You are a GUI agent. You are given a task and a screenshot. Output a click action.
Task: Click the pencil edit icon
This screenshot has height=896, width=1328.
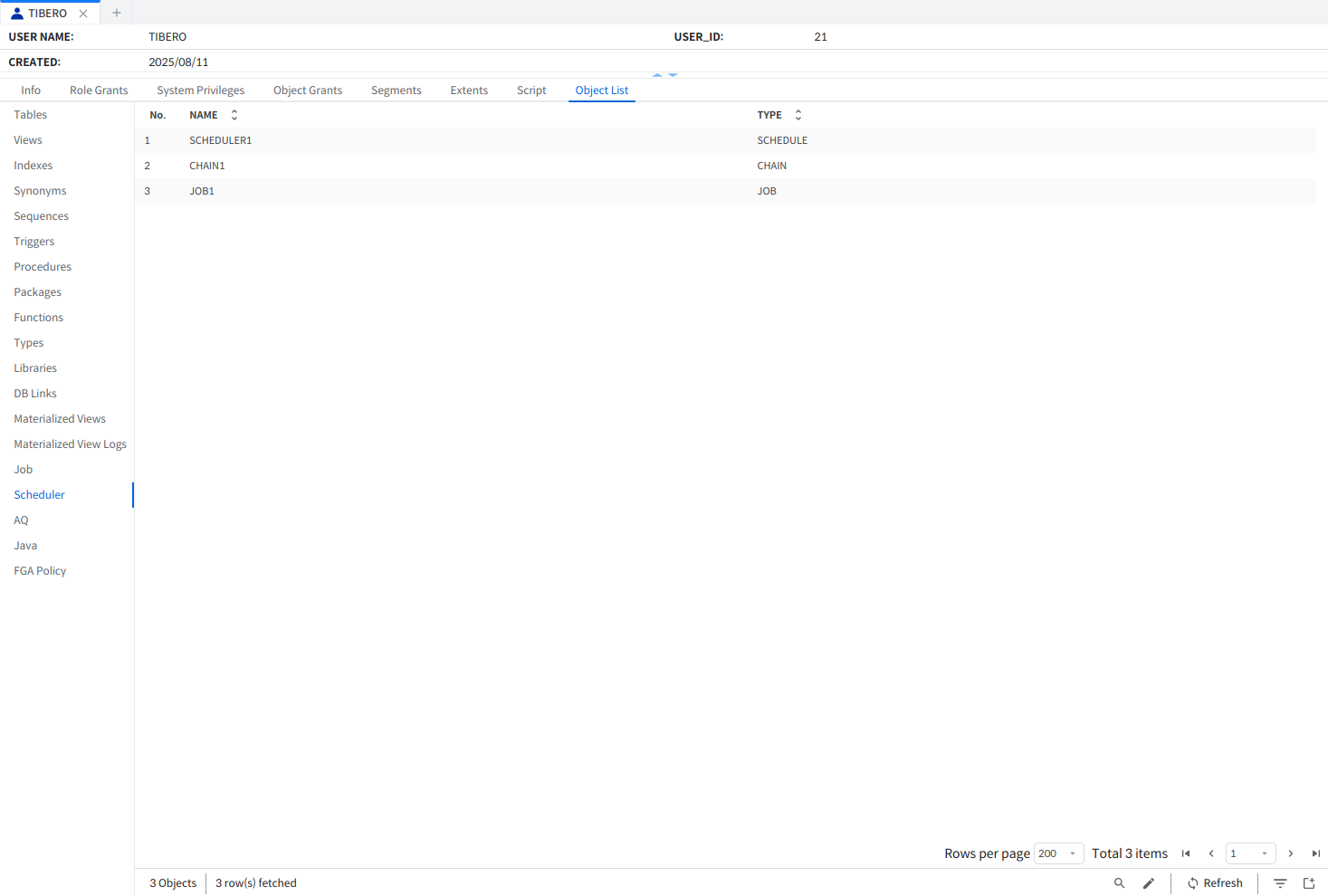pyautogui.click(x=1149, y=883)
